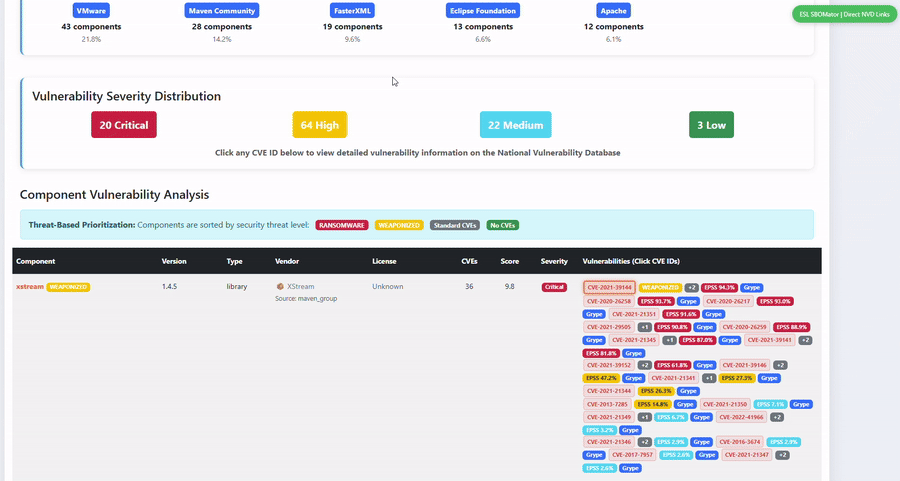
Task: Select the 22 Medium severity badge
Action: (515, 125)
